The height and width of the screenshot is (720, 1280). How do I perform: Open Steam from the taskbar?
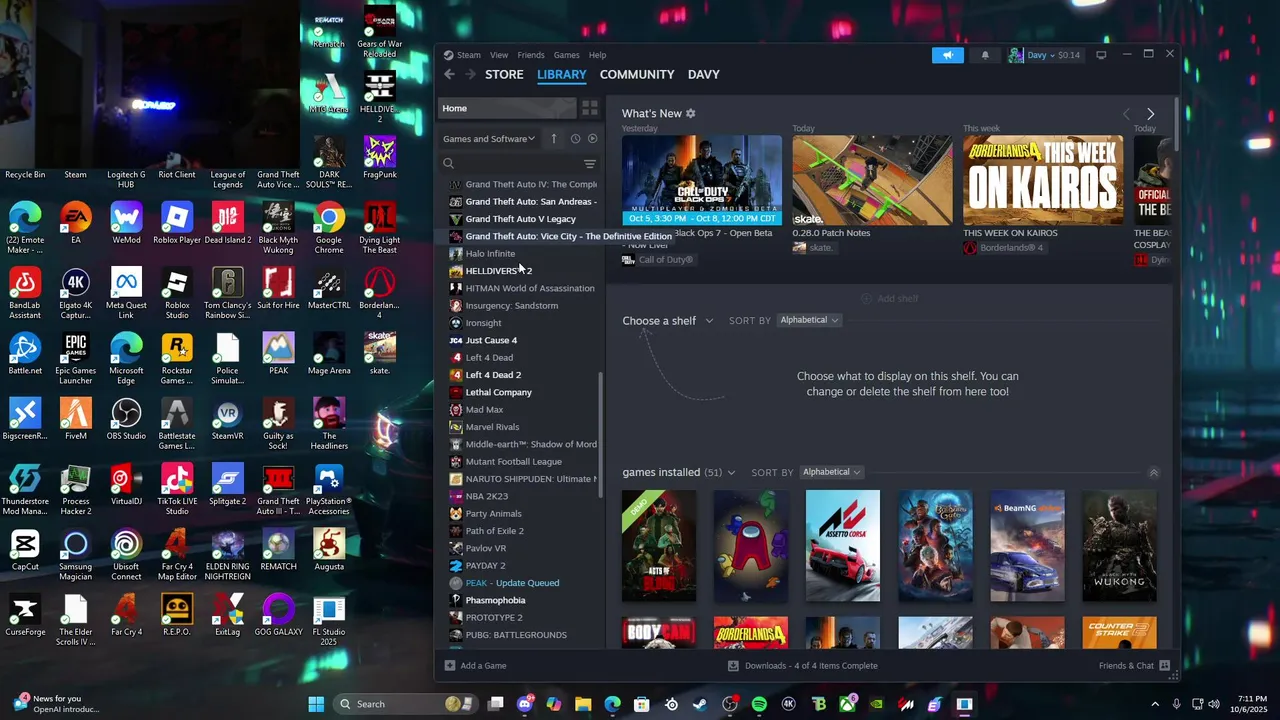pyautogui.click(x=700, y=704)
